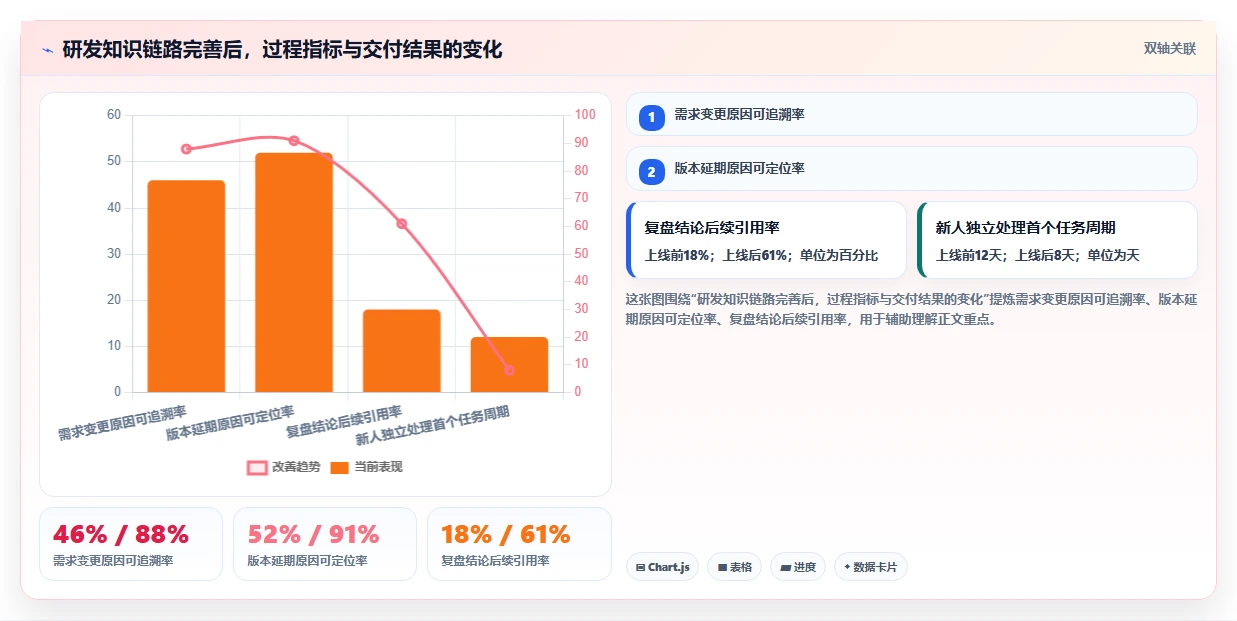The image size is (1237, 621).
Task: Click the 表格 tag icon
Action: [722, 567]
